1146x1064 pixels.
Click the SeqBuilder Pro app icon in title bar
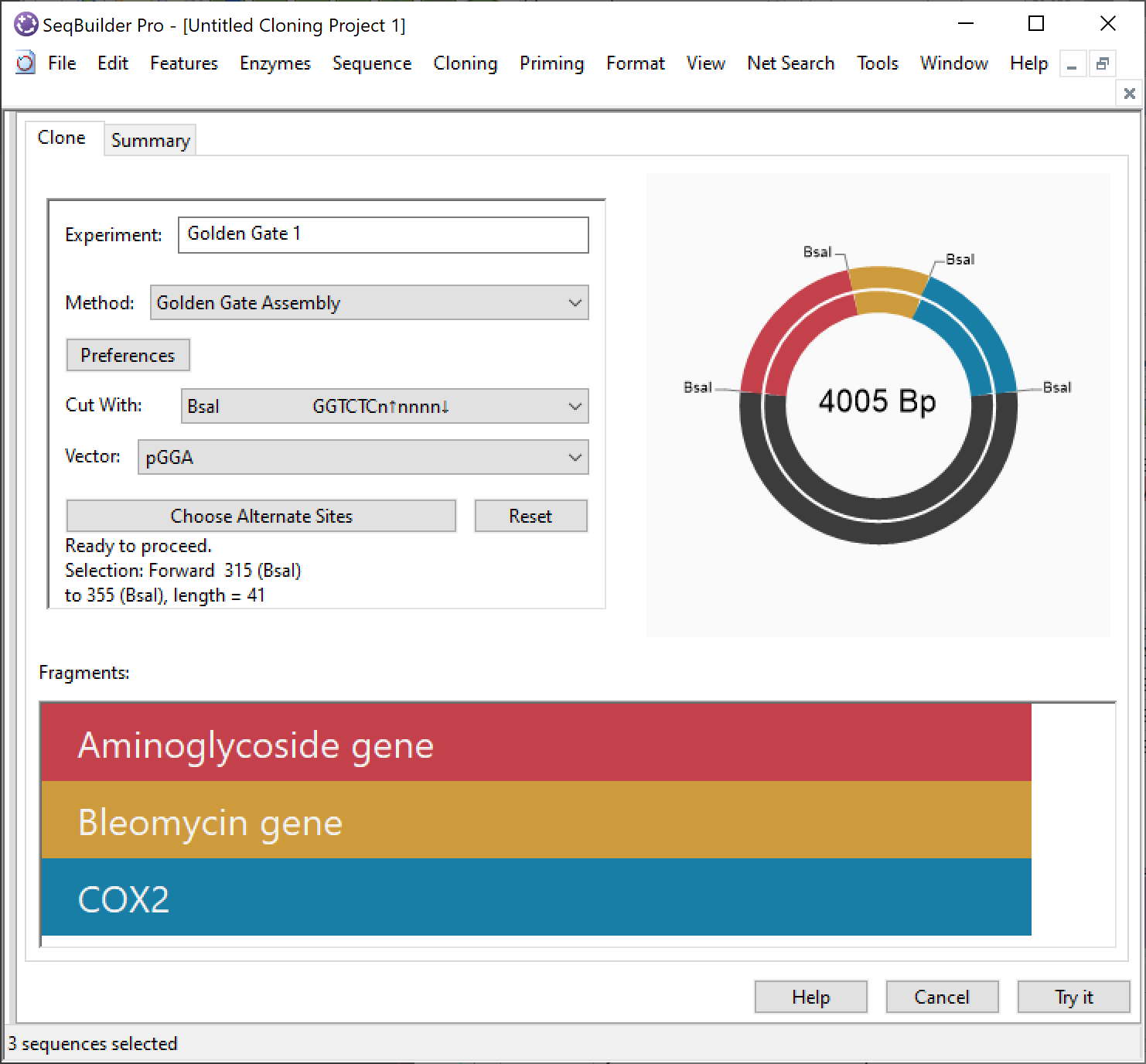[26, 25]
